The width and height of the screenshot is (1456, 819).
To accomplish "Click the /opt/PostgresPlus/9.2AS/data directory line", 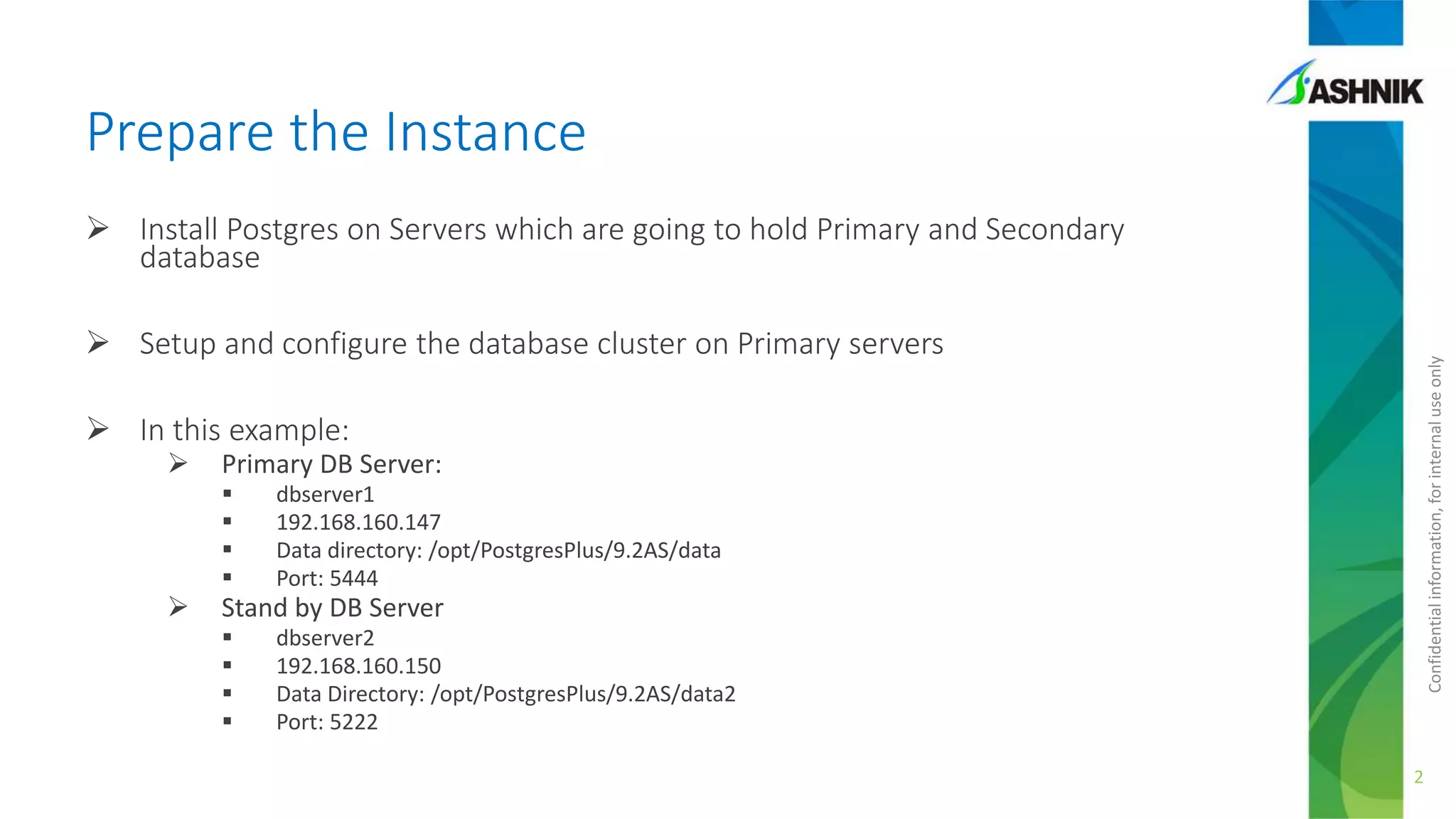I will coord(498,550).
